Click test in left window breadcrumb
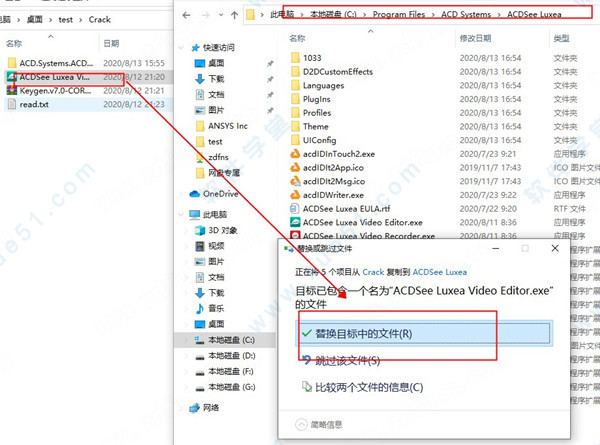Screen dimensions: 600x445 point(65,20)
